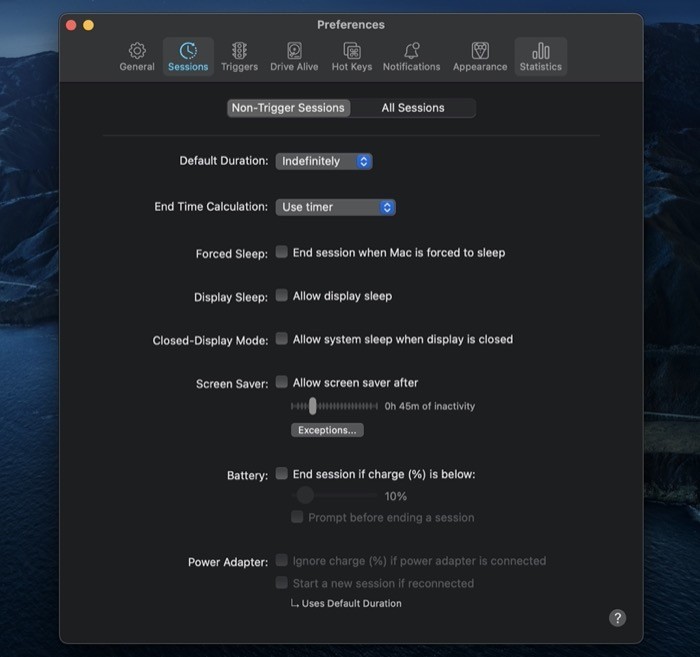Close the Preferences window
Screen dimensions: 700x657
[71, 25]
